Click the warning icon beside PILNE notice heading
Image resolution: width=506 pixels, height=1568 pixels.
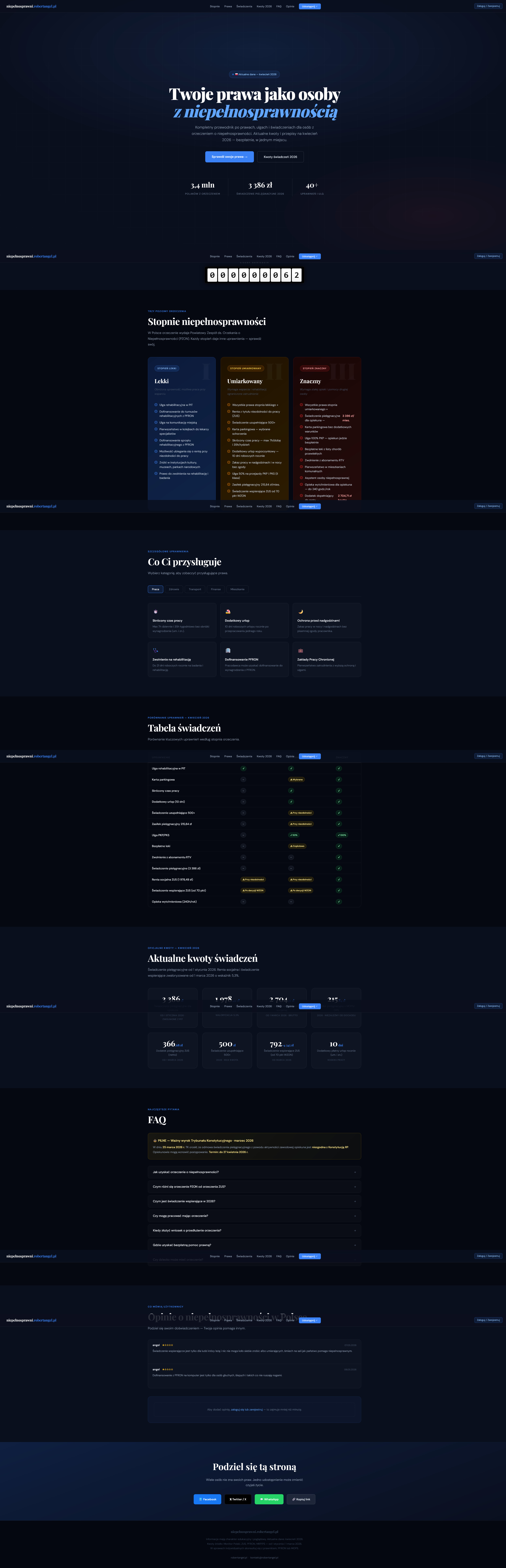(155, 1141)
